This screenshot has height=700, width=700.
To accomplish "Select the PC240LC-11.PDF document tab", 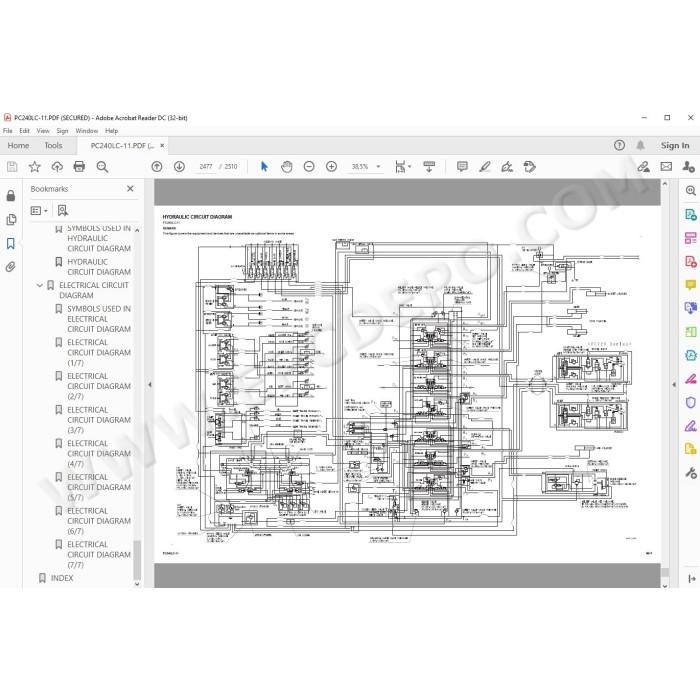I will pyautogui.click(x=122, y=146).
